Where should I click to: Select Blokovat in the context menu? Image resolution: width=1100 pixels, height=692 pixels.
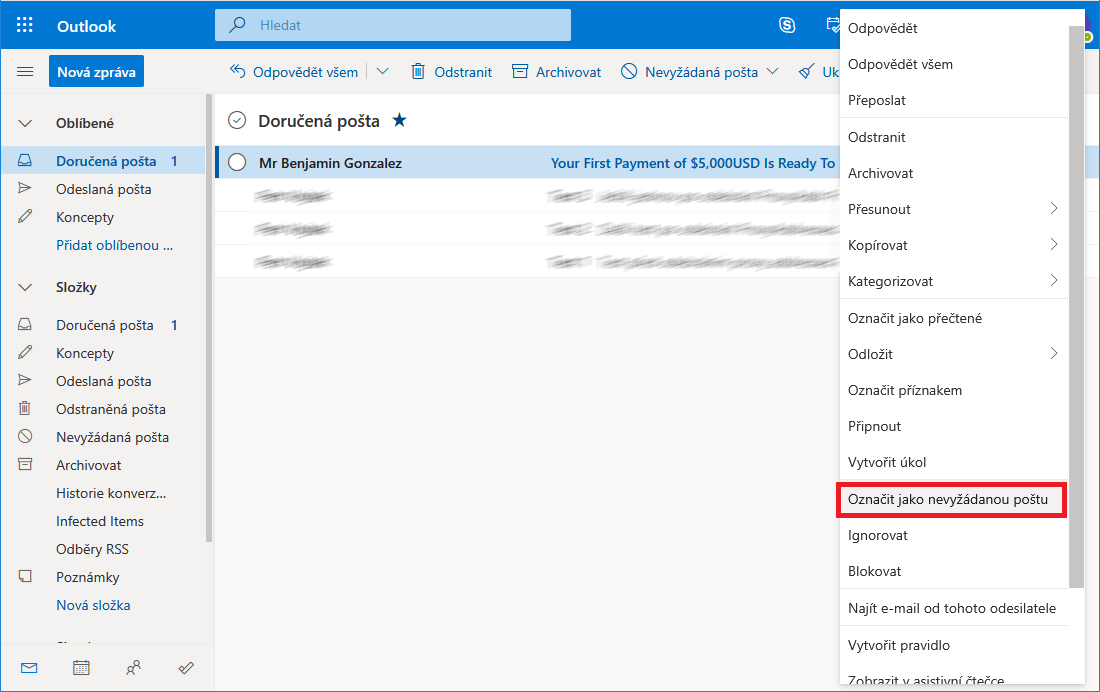point(875,571)
